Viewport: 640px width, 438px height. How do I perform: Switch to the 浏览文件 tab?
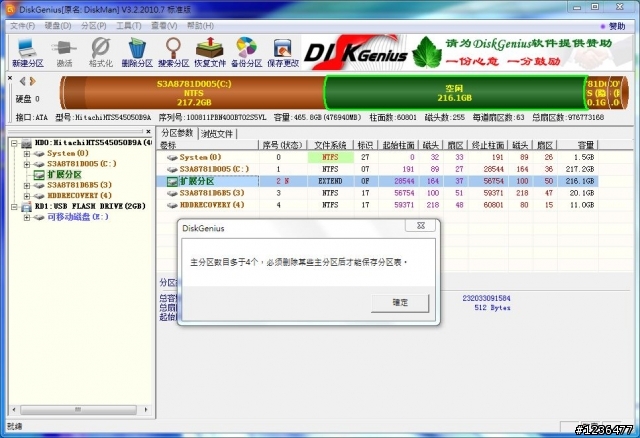[217, 134]
